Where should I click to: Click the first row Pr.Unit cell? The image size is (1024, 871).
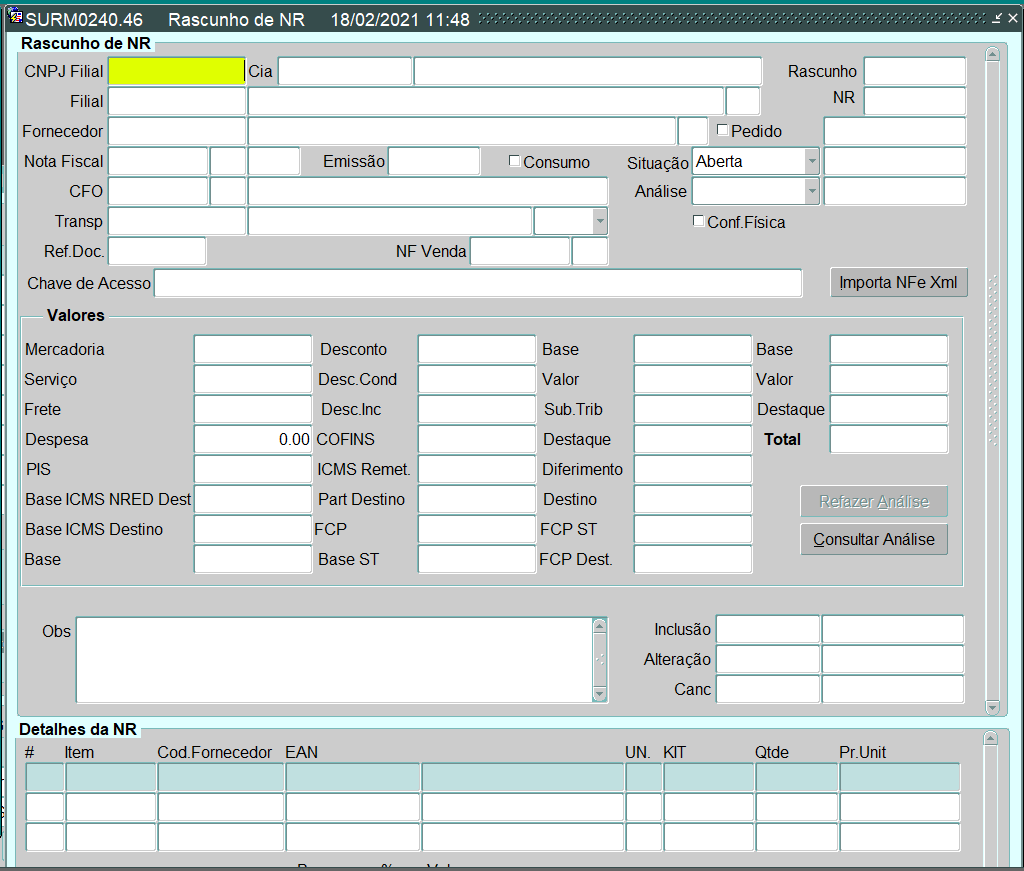point(900,778)
